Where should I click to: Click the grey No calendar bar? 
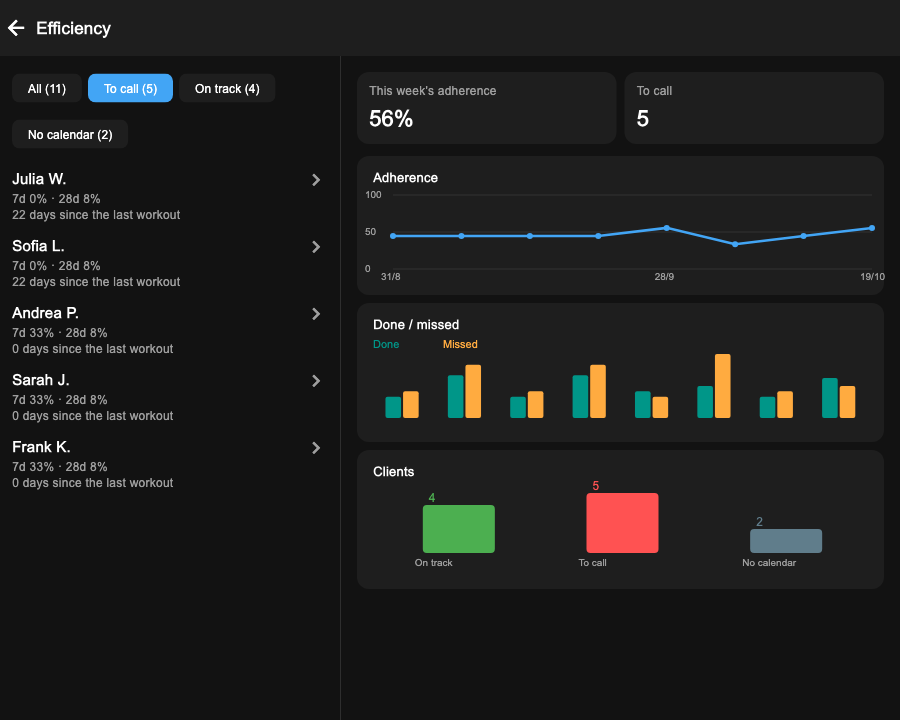tap(786, 541)
